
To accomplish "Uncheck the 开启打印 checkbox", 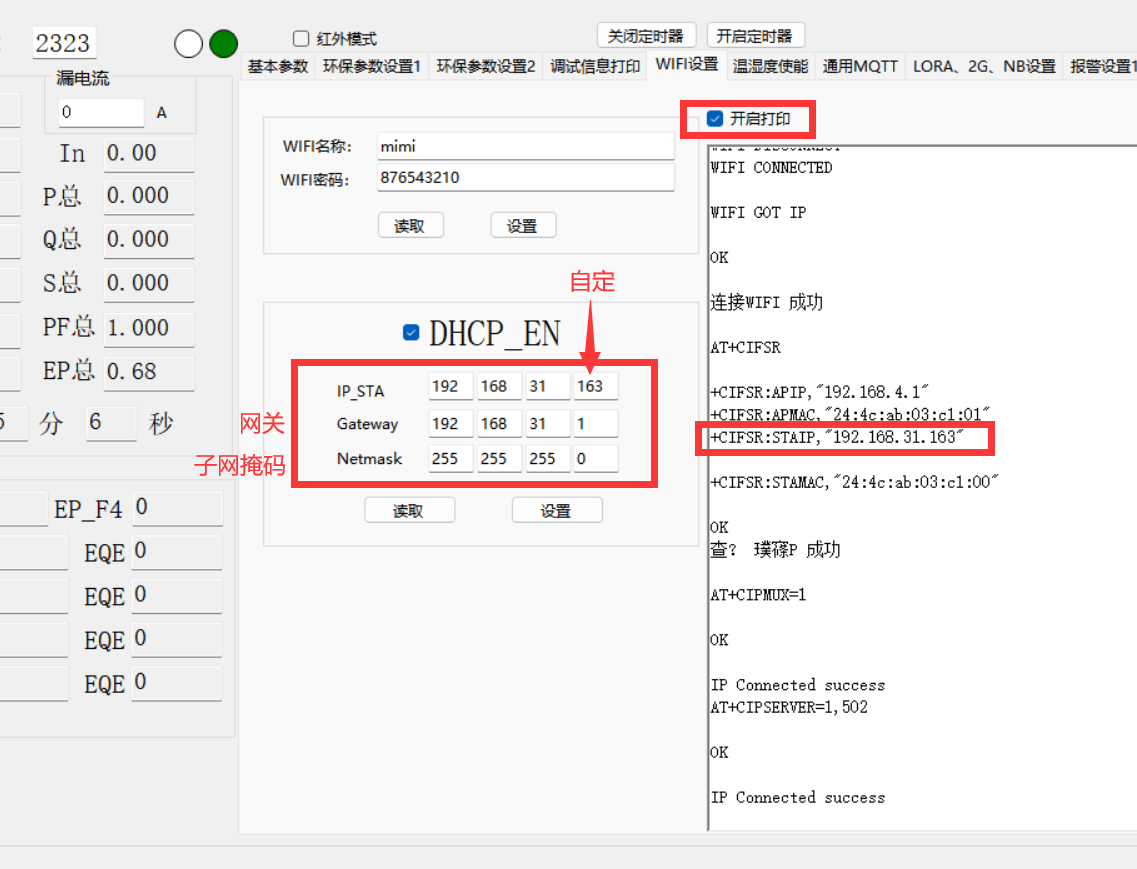I will coord(715,119).
